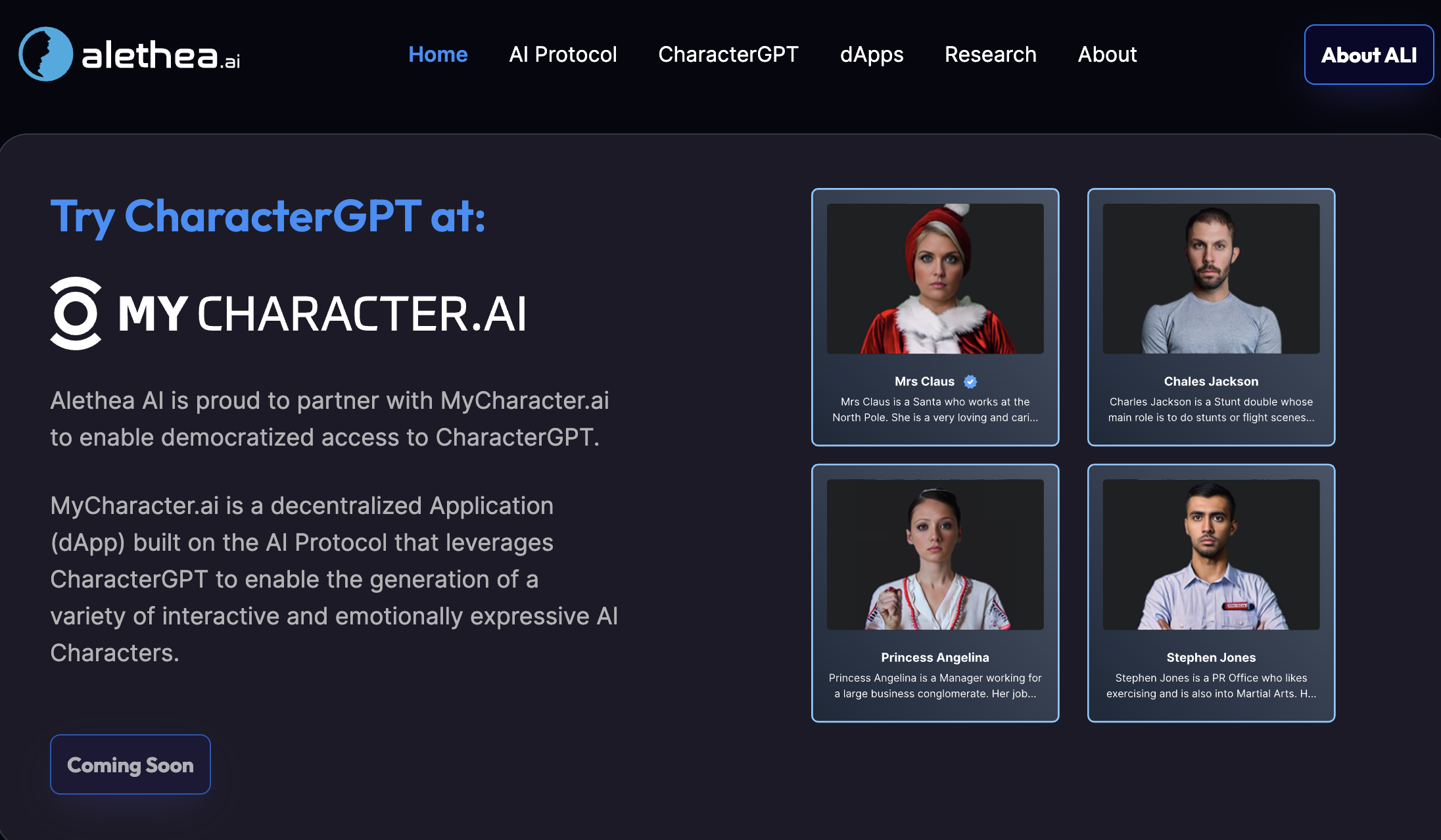Click the Home navigation tab

[437, 54]
